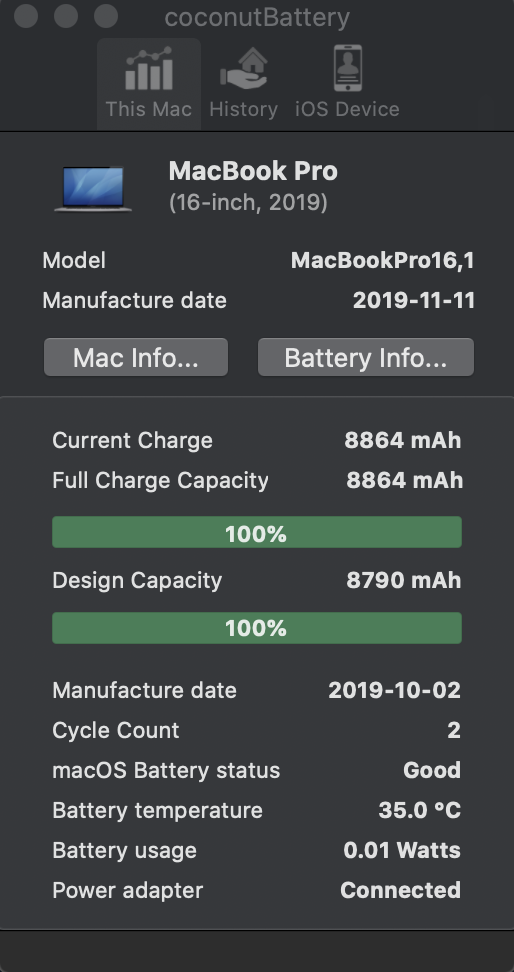Viewport: 514px width, 972px height.
Task: Click the macOS Battery status Good value
Action: click(x=432, y=770)
